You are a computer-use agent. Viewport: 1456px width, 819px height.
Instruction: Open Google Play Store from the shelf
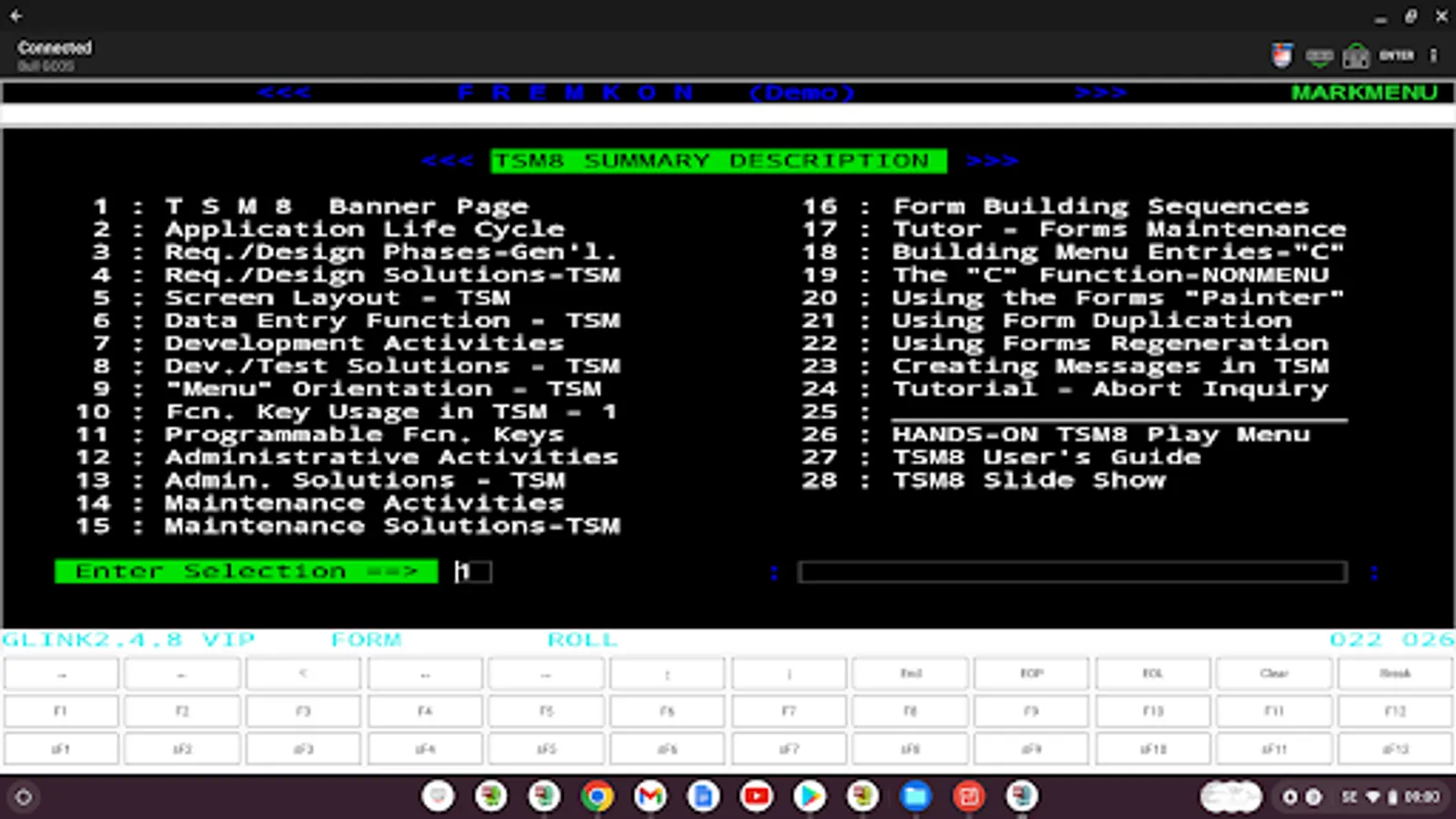tap(809, 797)
